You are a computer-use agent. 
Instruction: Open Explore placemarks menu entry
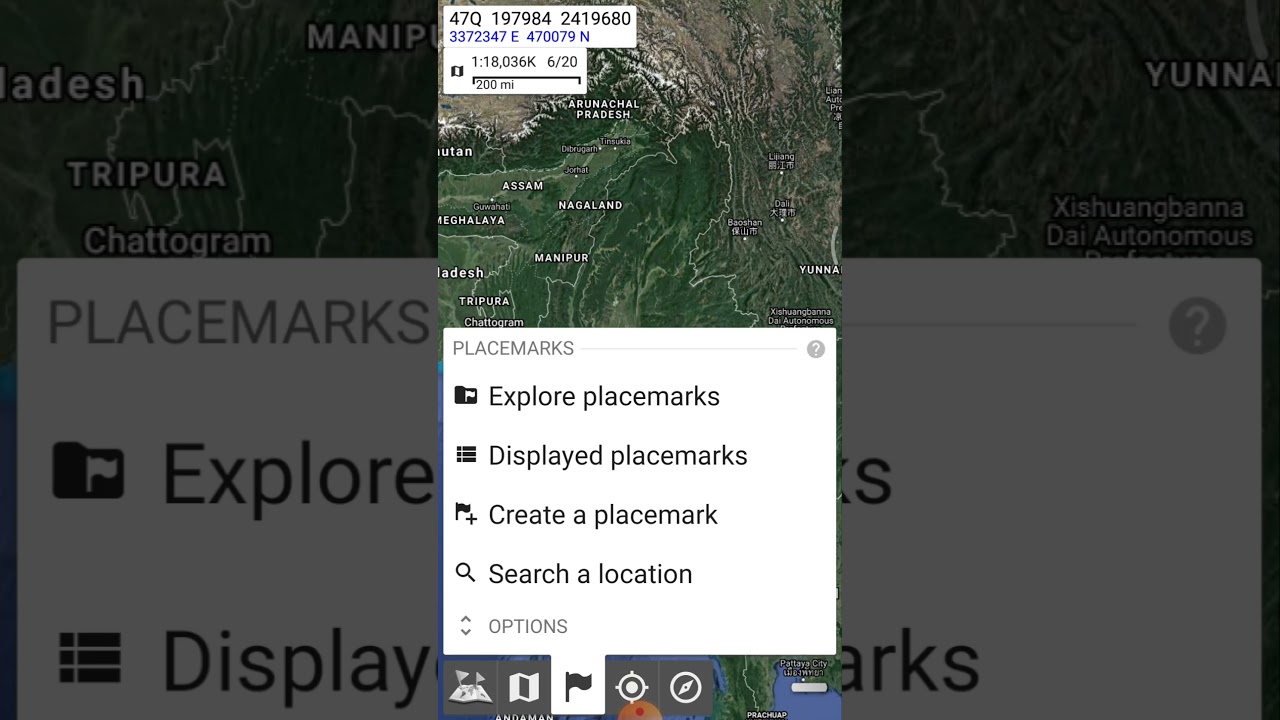(639, 397)
